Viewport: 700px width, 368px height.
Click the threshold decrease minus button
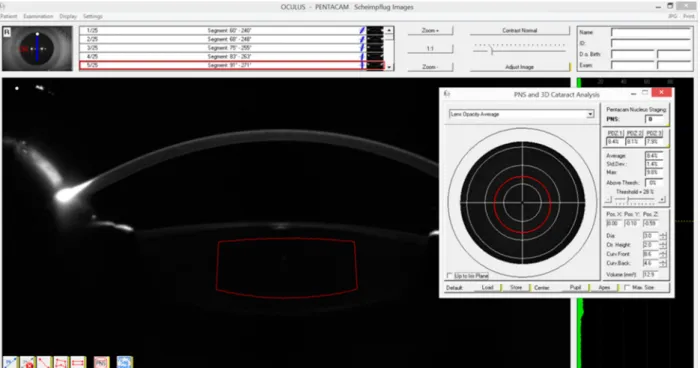608,200
